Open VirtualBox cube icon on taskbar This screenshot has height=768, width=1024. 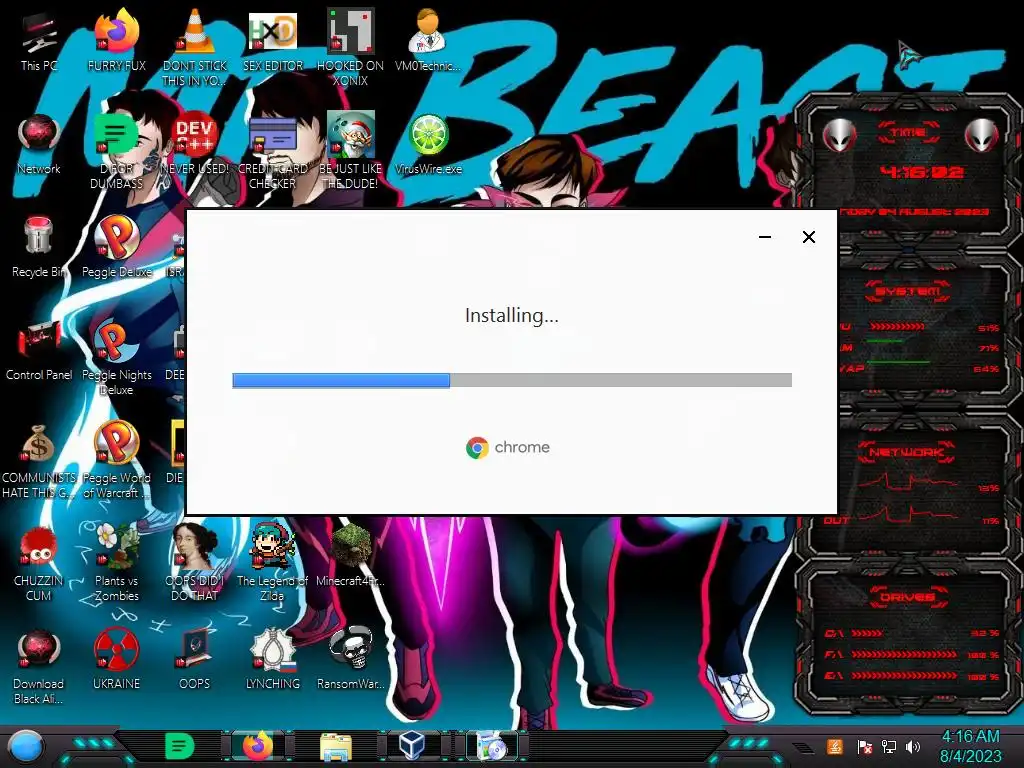pos(413,745)
